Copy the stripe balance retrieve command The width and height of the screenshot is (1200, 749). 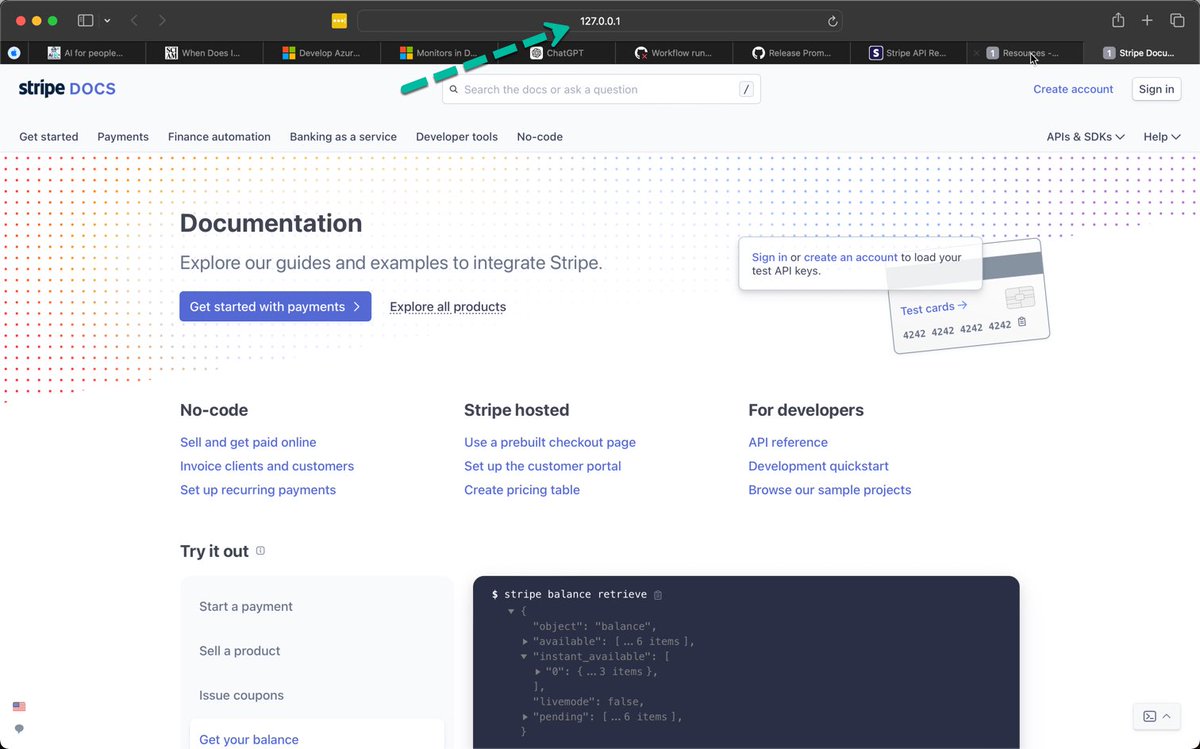coord(657,595)
